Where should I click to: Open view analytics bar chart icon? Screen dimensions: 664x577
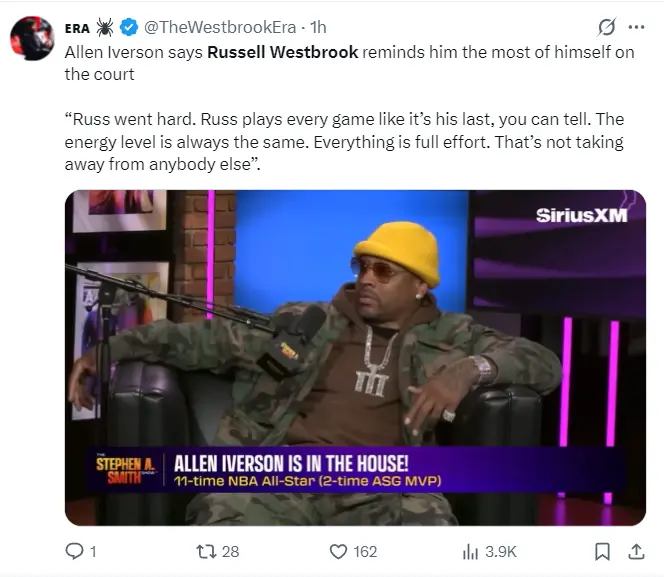(x=470, y=552)
